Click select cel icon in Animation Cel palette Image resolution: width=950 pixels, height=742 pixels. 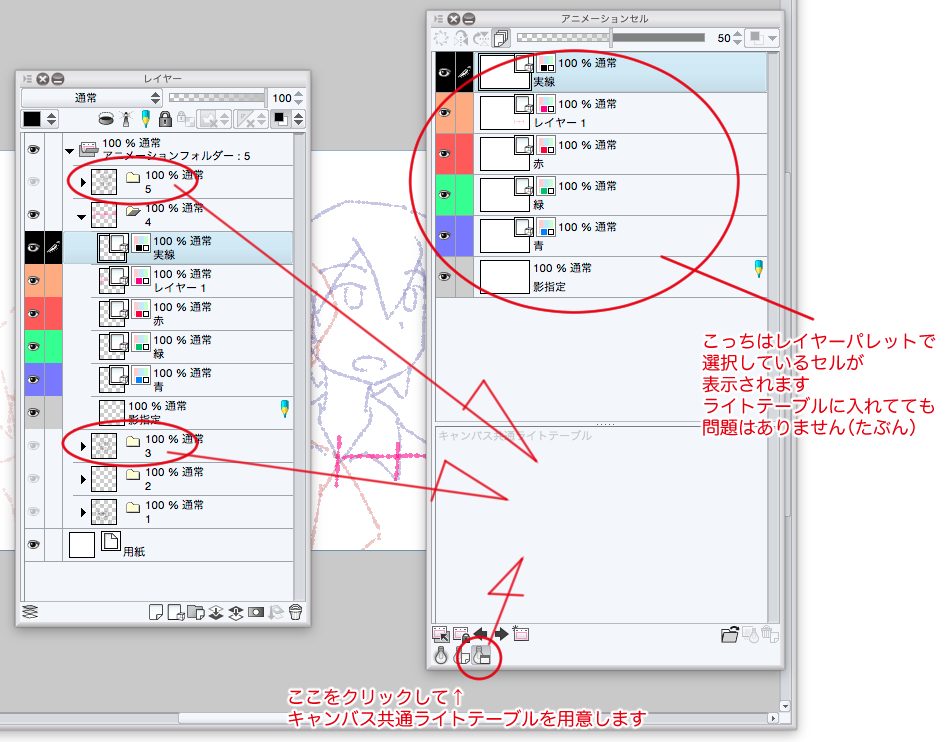(x=441, y=634)
